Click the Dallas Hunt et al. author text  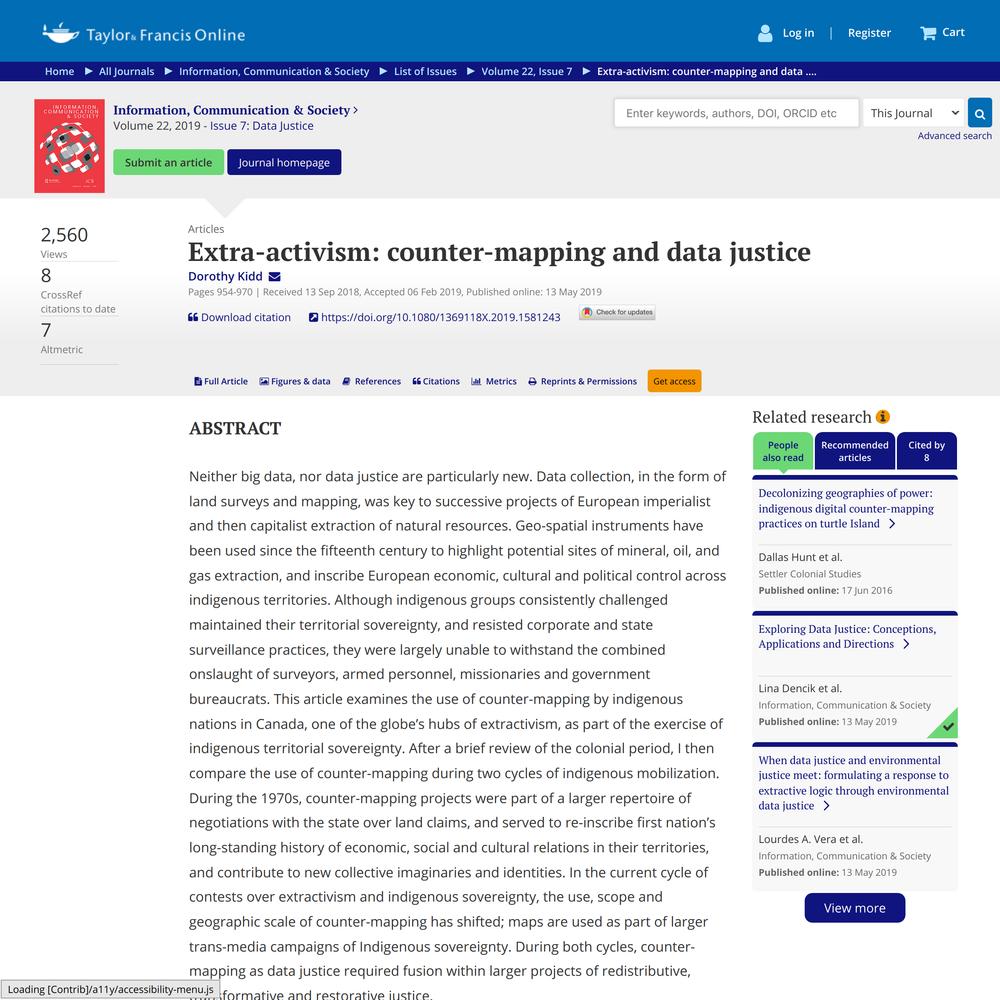pyautogui.click(x=800, y=557)
